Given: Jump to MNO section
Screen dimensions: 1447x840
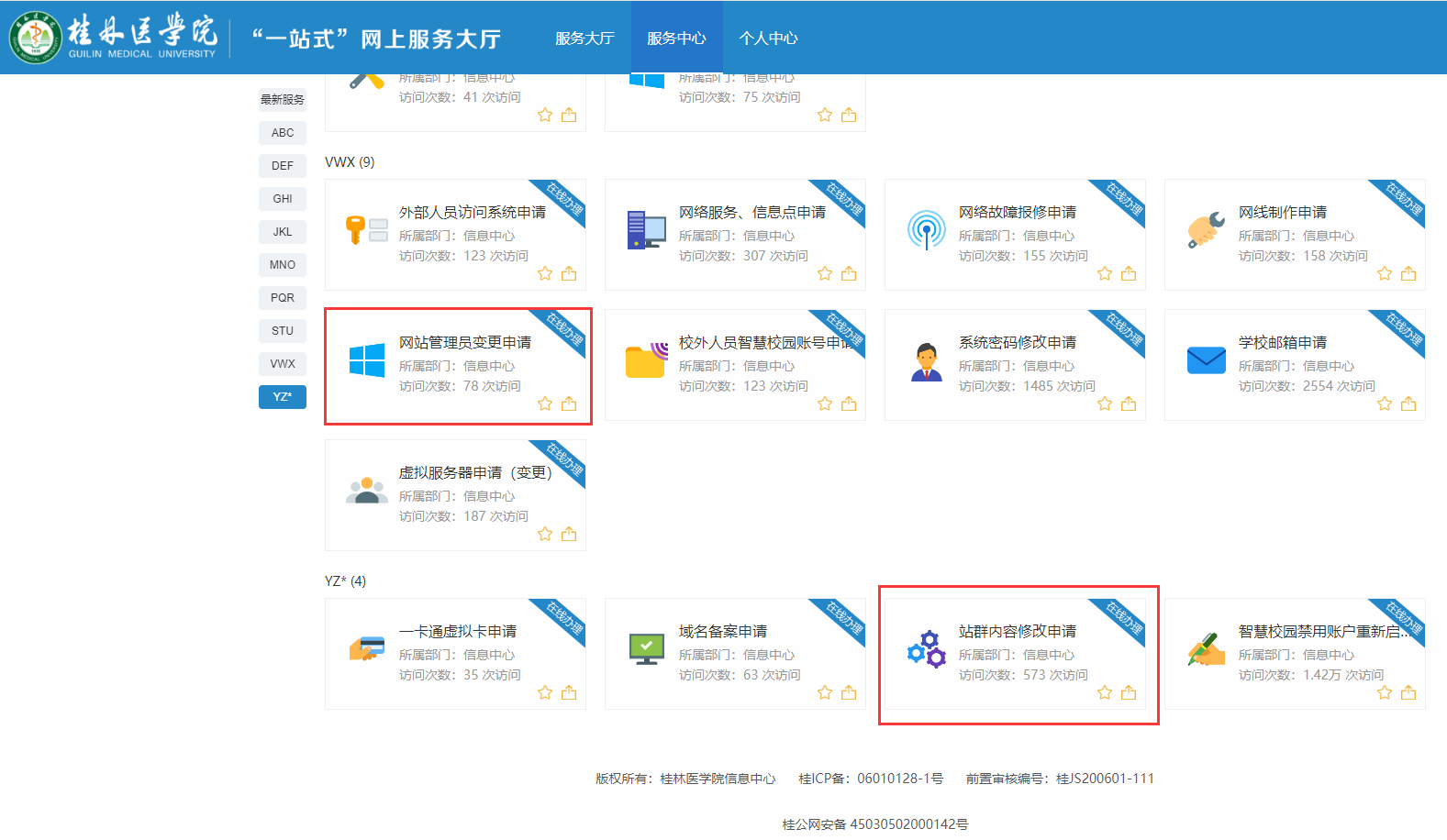Looking at the screenshot, I should pyautogui.click(x=283, y=264).
